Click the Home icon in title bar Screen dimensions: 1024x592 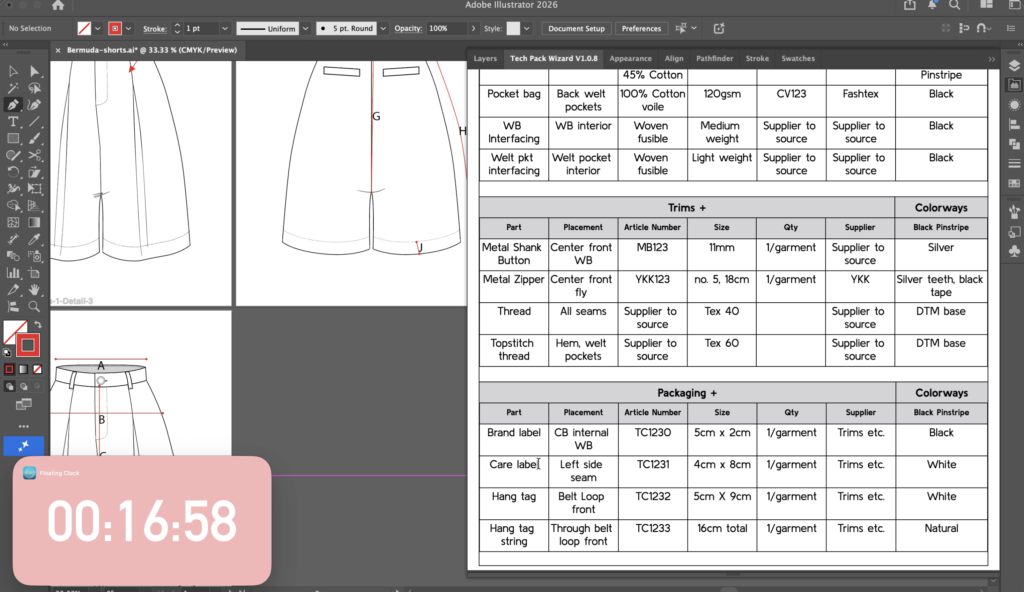click(58, 6)
